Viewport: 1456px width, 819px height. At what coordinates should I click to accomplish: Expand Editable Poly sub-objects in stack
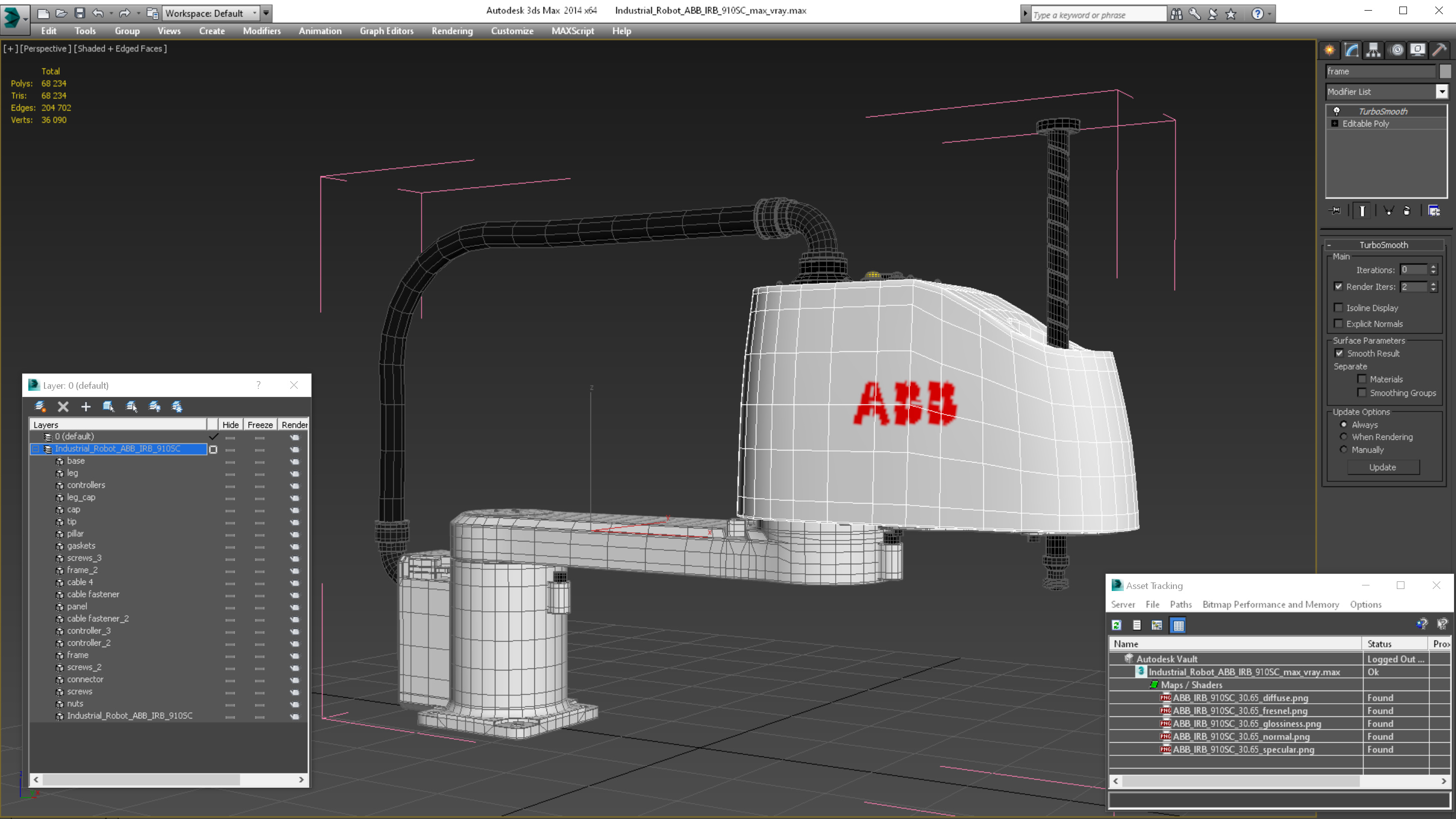[x=1335, y=123]
